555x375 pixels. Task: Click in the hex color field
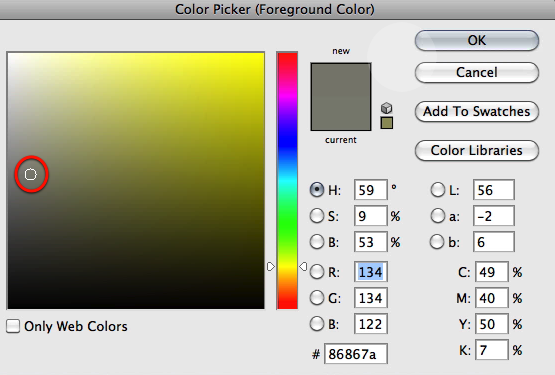(x=356, y=353)
